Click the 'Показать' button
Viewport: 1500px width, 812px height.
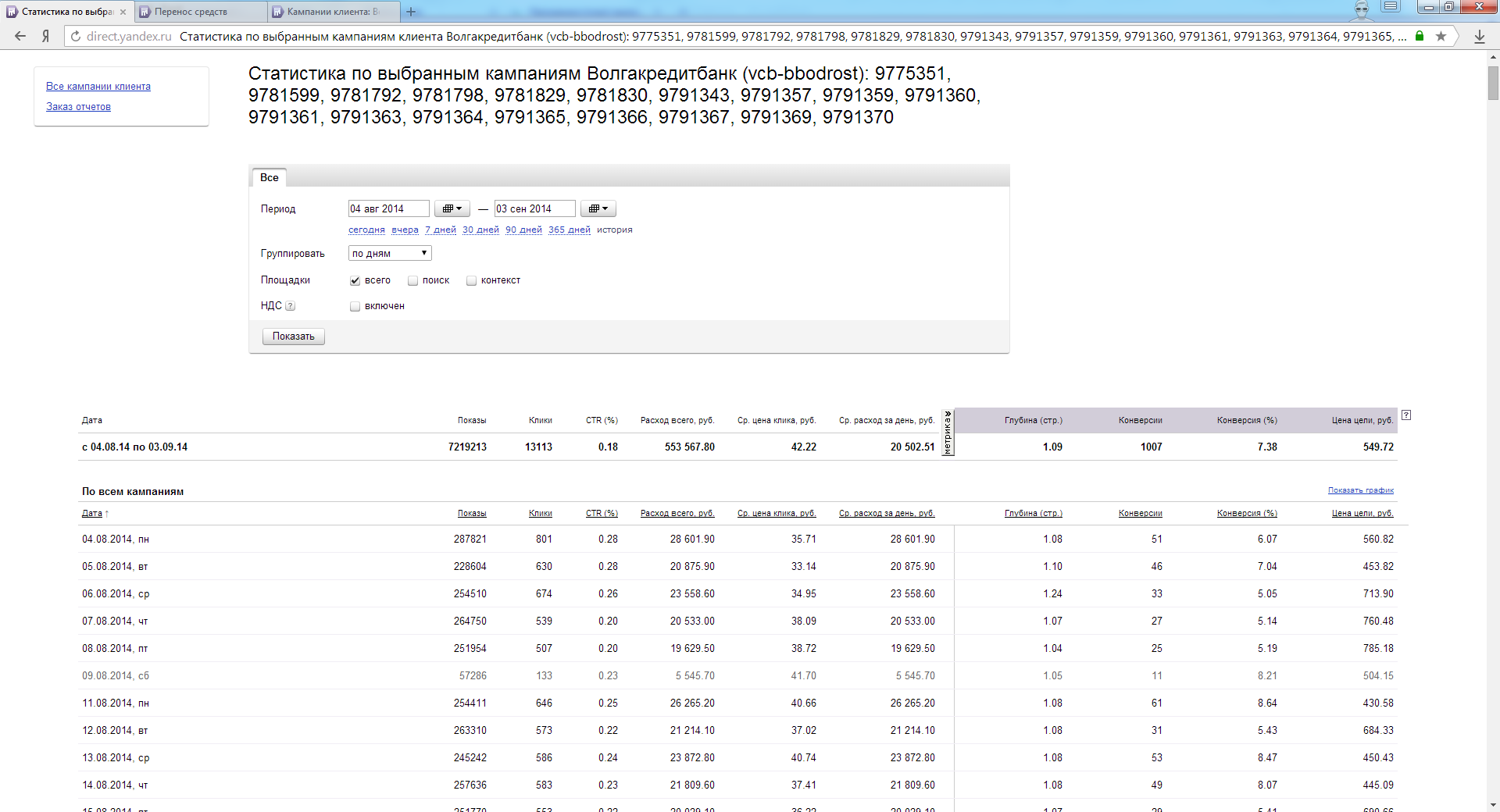pyautogui.click(x=294, y=337)
